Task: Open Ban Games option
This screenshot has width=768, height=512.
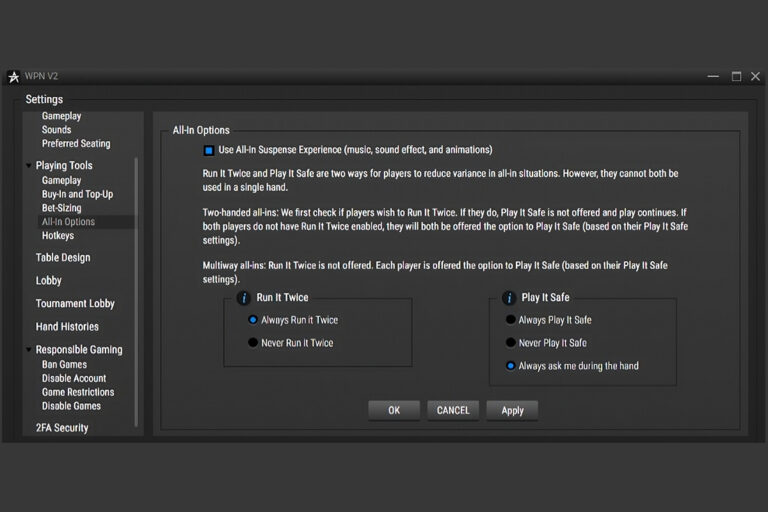Action: point(64,365)
